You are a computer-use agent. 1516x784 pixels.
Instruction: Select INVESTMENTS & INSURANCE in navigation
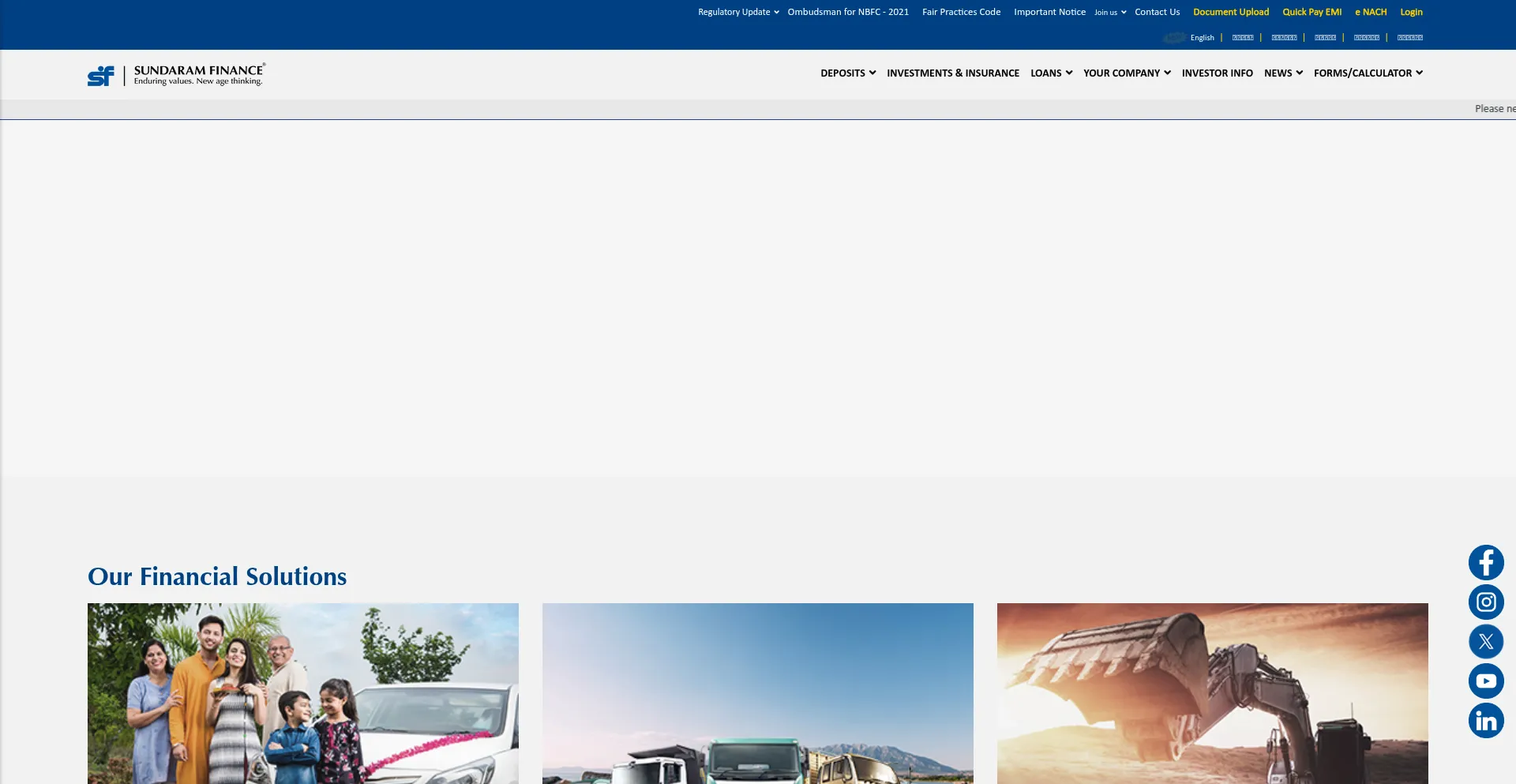pos(953,73)
